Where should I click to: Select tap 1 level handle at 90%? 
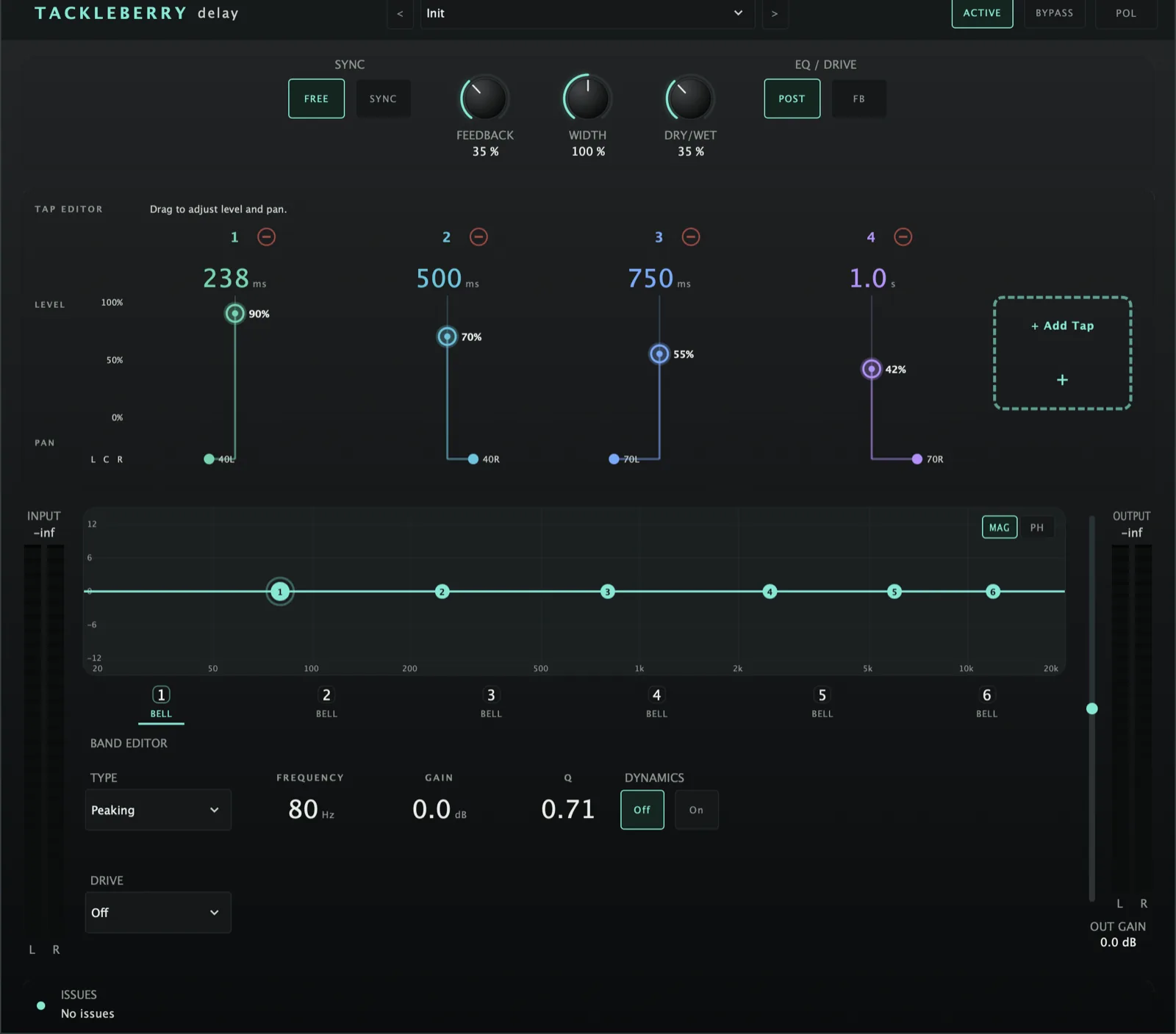(234, 314)
